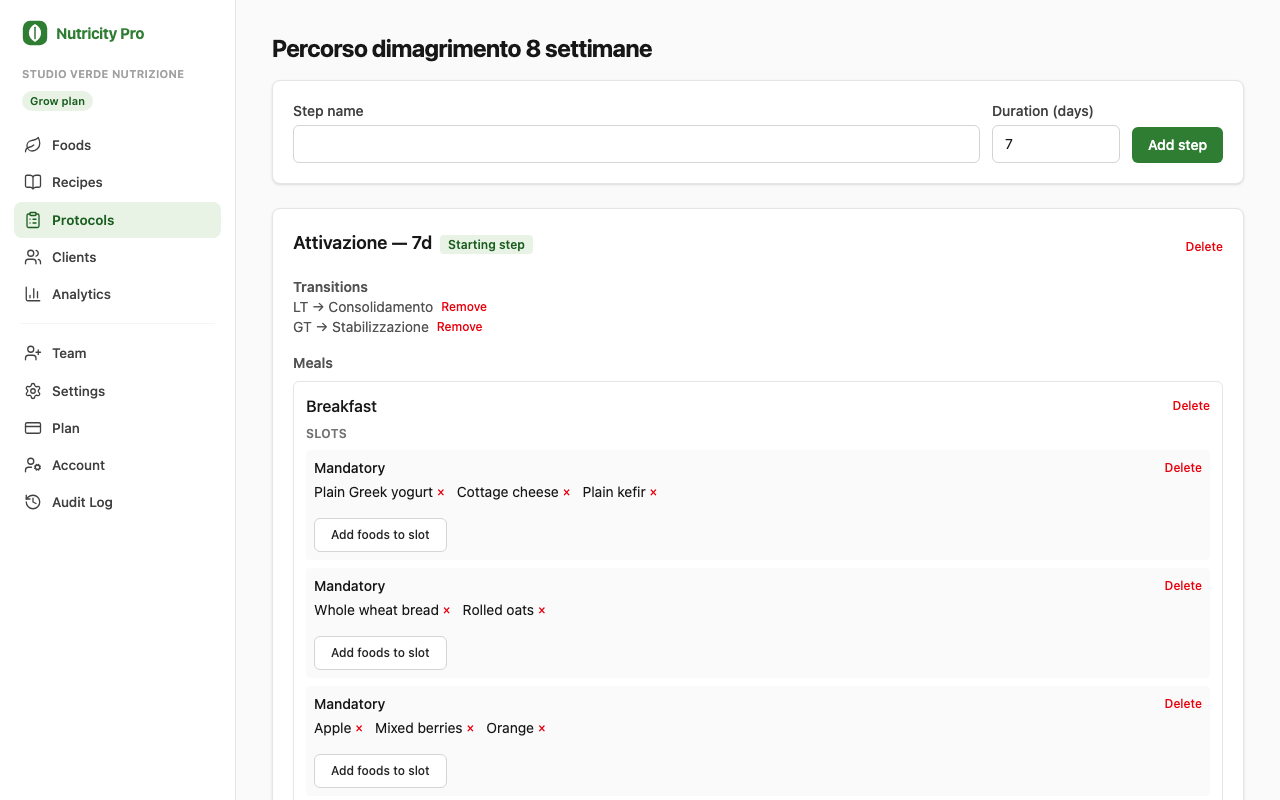Add foods to the bread and oats slot
Viewport: 1280px width, 800px height.
coord(380,653)
